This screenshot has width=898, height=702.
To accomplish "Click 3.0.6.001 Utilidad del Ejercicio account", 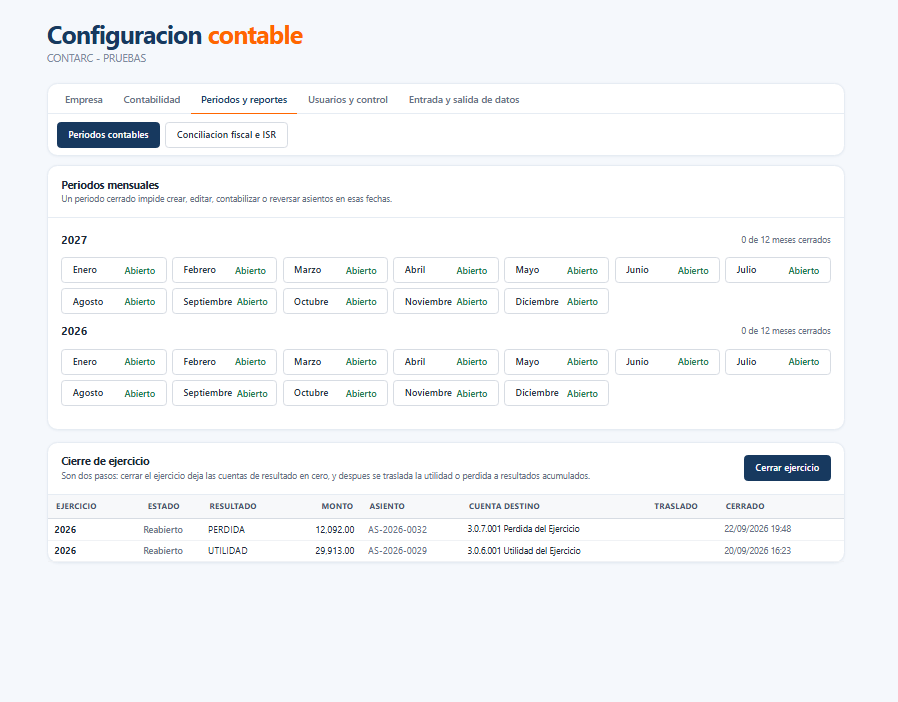I will tap(524, 551).
